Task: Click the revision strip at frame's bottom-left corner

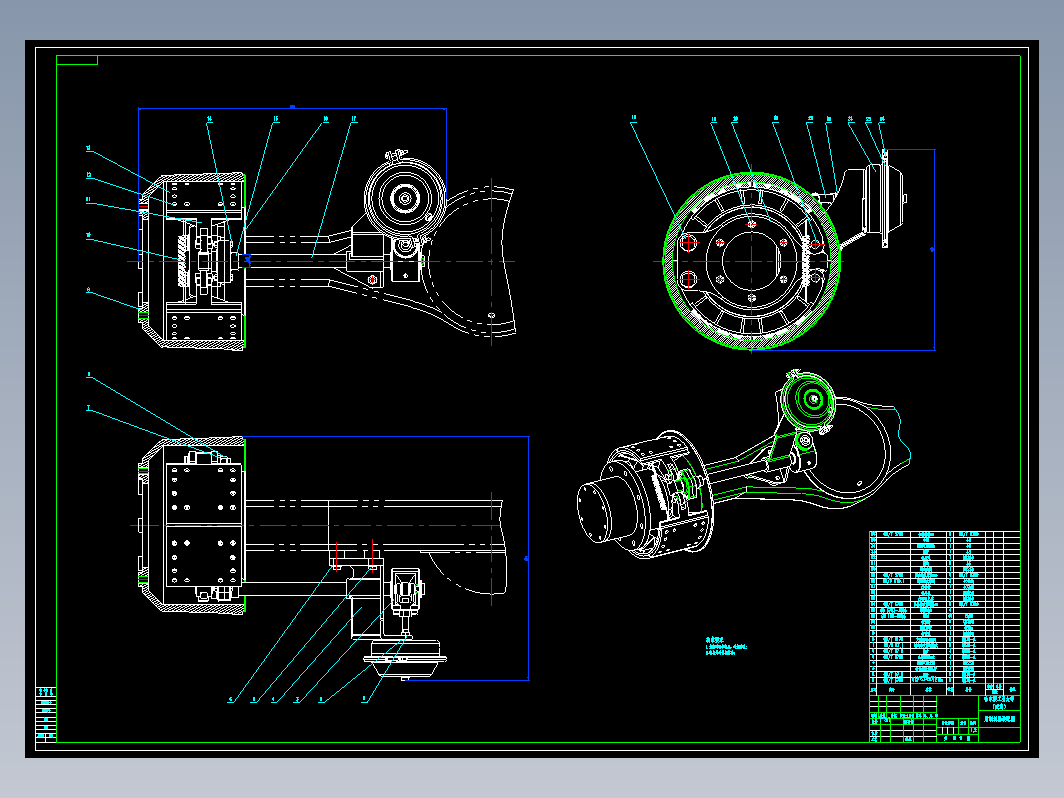Action: click(46, 715)
